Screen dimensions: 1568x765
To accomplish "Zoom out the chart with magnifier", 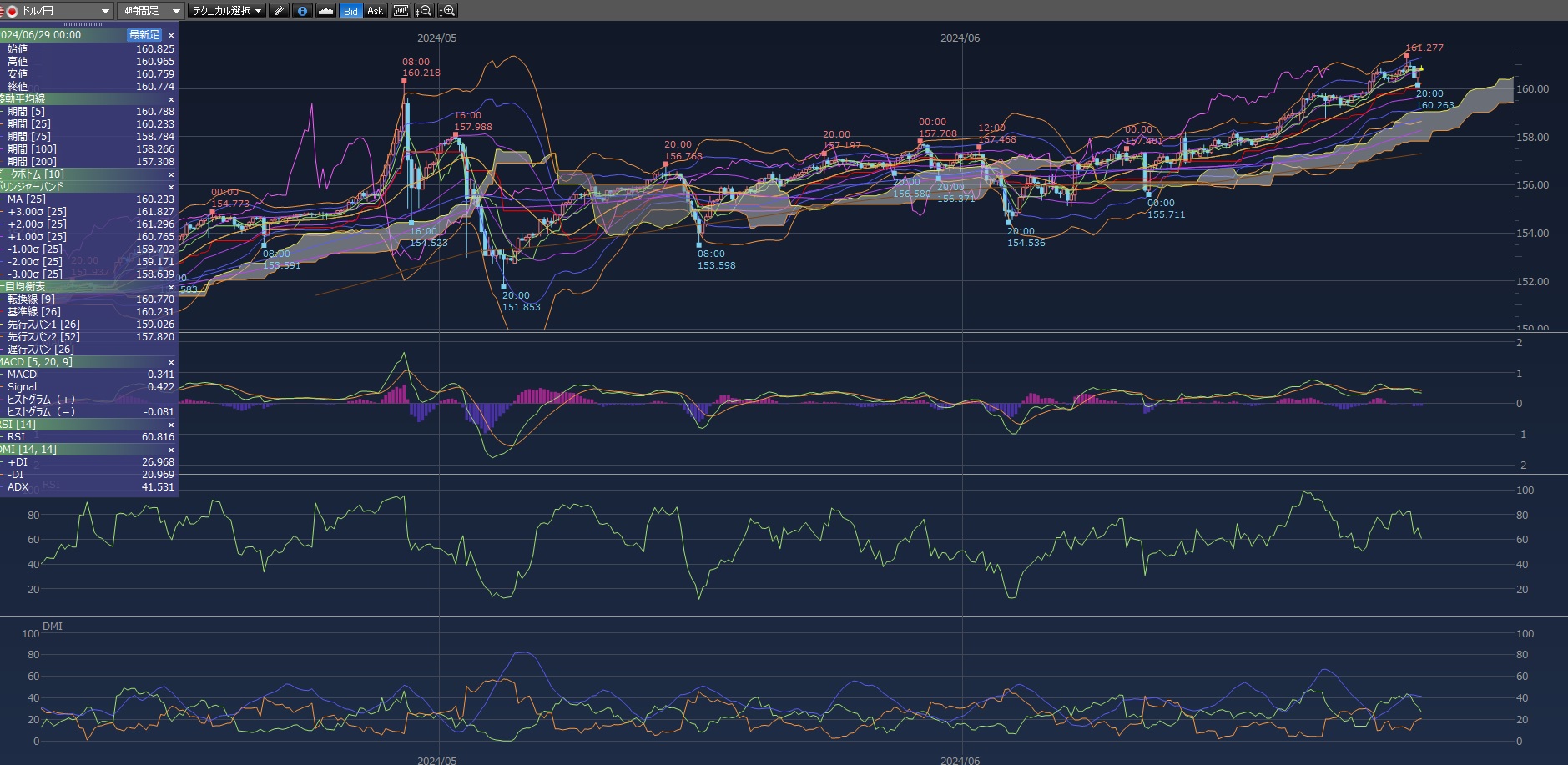I will pos(425,11).
